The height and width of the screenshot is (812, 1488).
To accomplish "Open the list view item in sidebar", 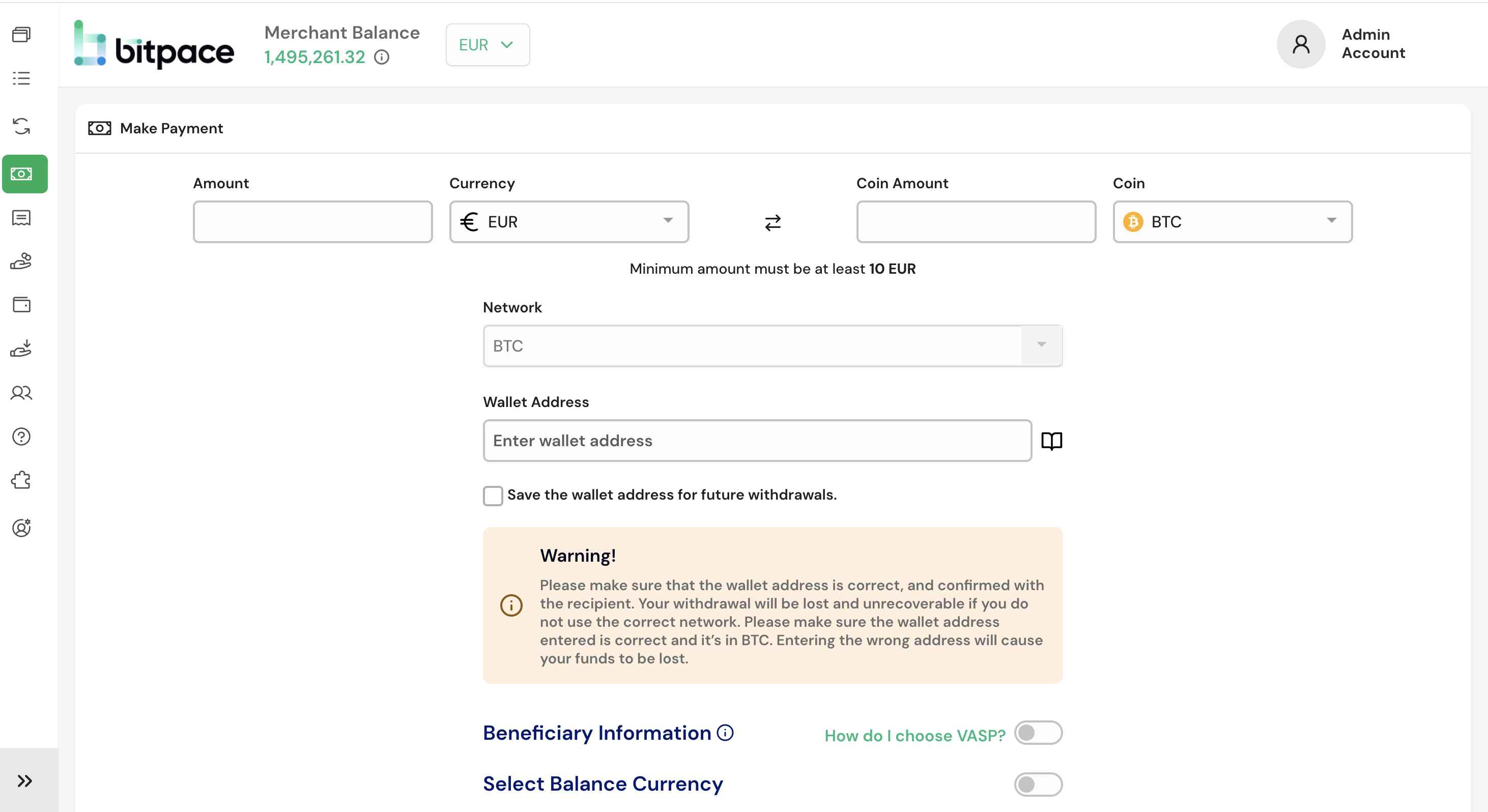I will [22, 78].
